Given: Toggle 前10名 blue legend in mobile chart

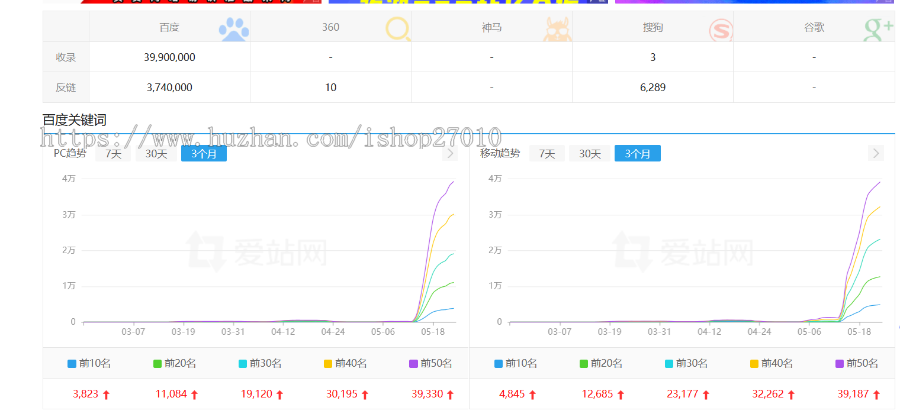Looking at the screenshot, I should click(x=515, y=363).
